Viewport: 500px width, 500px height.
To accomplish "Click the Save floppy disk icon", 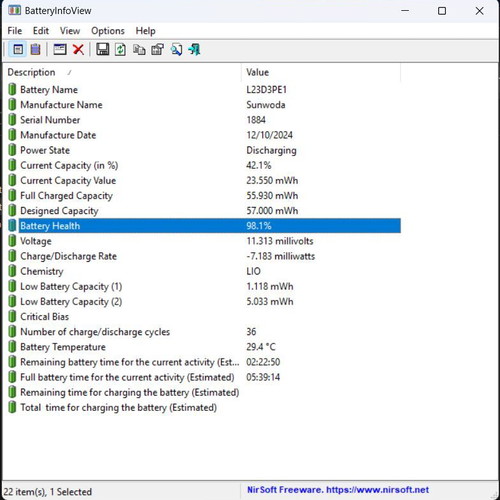I will 103,50.
